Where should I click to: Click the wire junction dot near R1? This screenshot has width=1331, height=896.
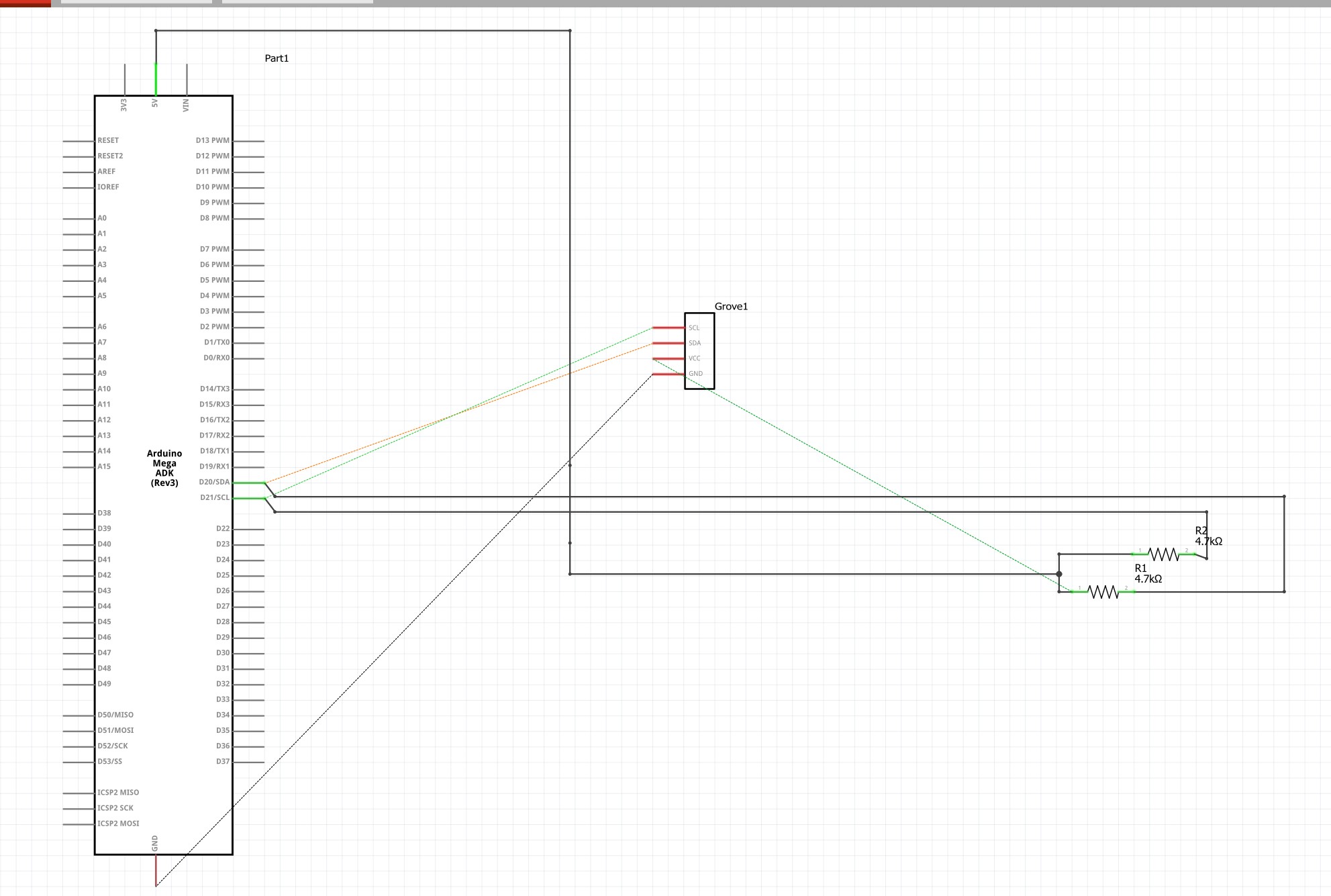tap(1059, 574)
